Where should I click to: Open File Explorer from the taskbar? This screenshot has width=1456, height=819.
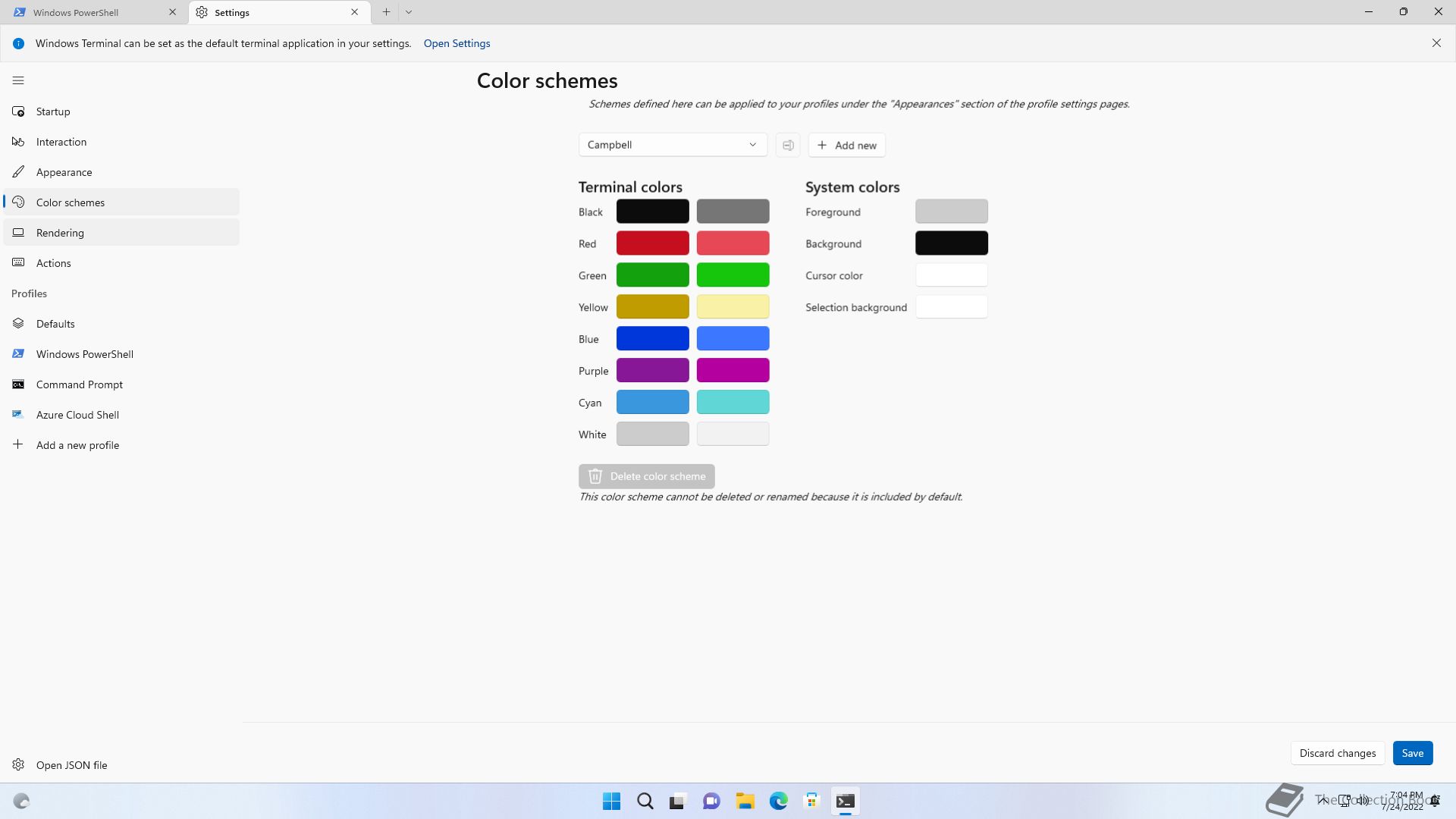[745, 801]
